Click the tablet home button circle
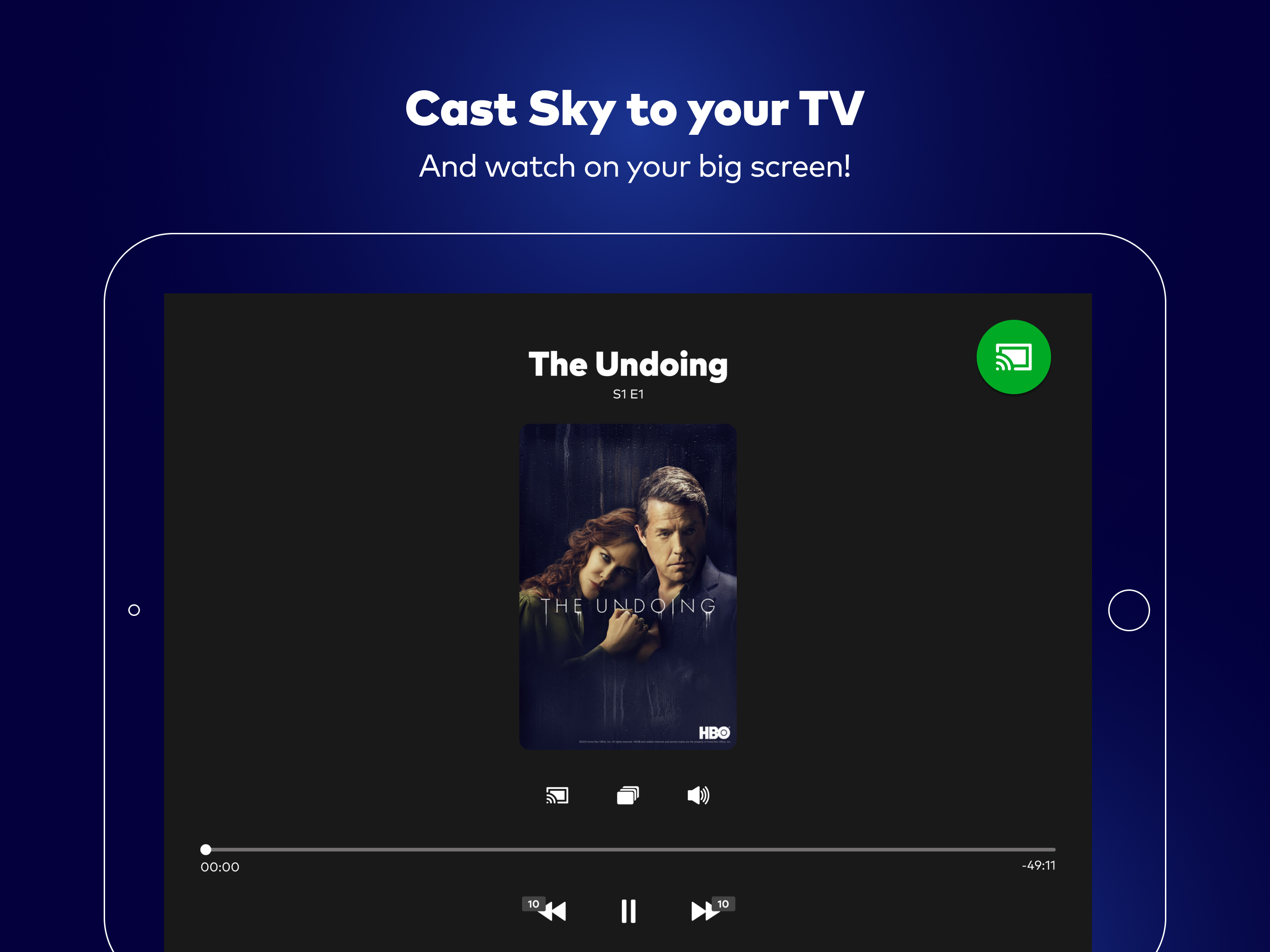The width and height of the screenshot is (1270, 952). pyautogui.click(x=1129, y=610)
